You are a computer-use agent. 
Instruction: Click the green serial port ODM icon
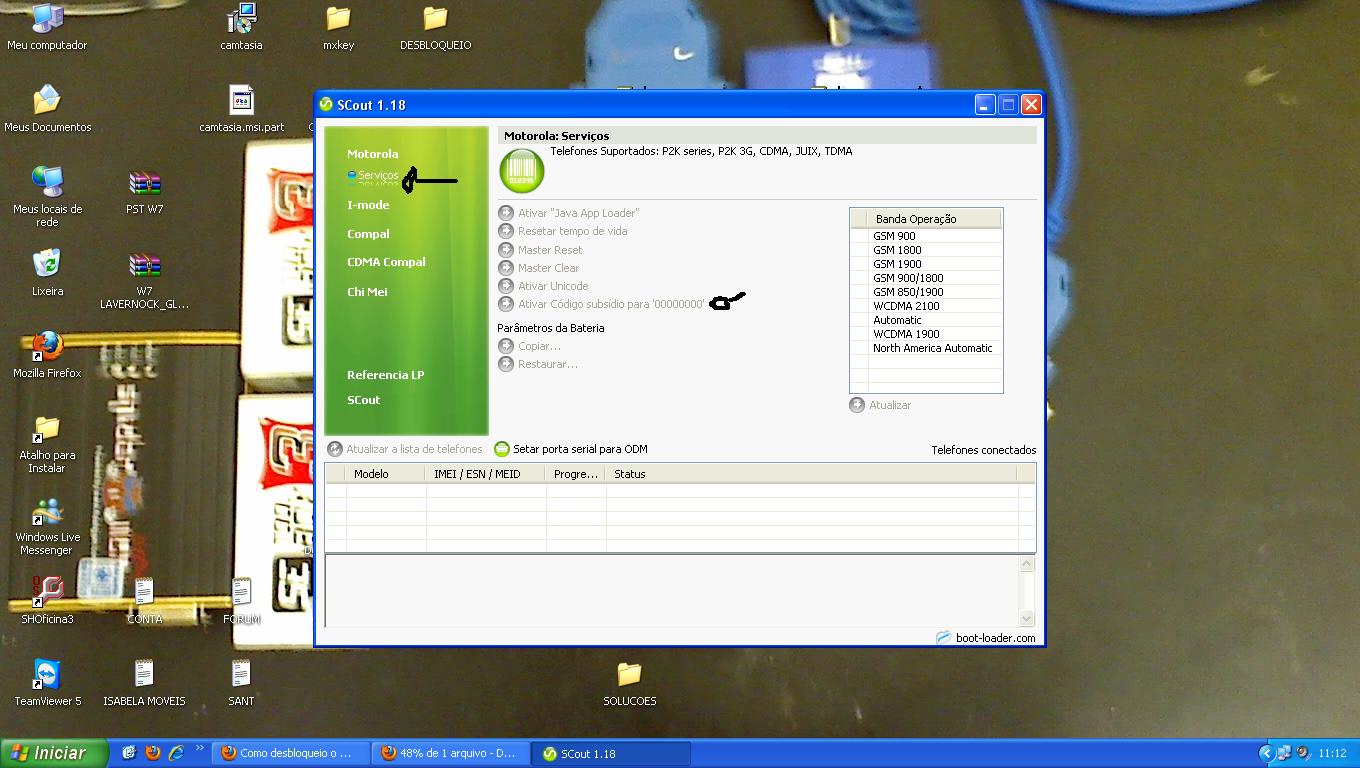click(x=502, y=449)
